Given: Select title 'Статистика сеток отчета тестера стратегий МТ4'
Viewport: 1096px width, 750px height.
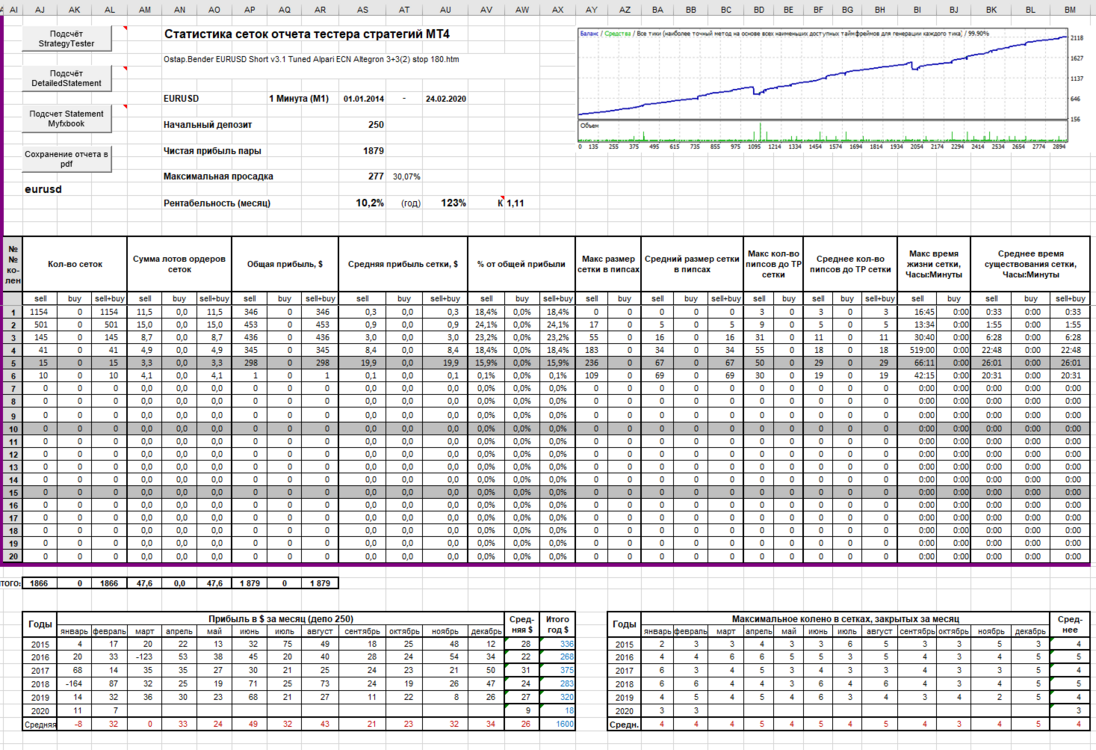Looking at the screenshot, I should click(307, 34).
